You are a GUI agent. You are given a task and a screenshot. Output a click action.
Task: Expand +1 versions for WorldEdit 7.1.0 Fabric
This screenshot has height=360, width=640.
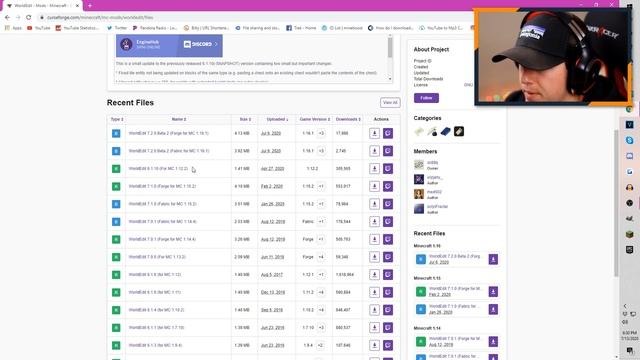click(x=321, y=204)
